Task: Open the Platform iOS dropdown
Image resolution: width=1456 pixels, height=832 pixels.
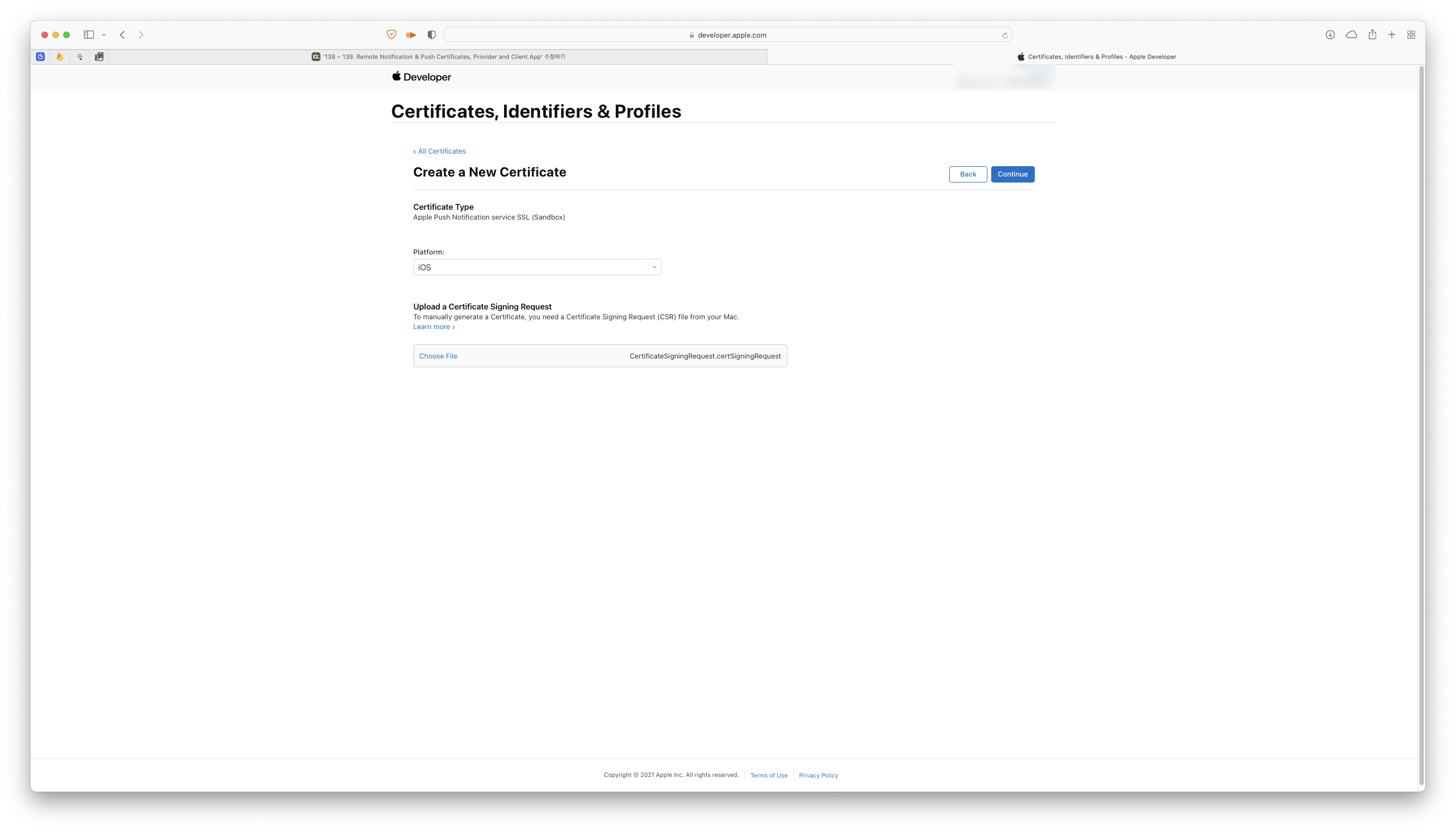Action: [537, 267]
